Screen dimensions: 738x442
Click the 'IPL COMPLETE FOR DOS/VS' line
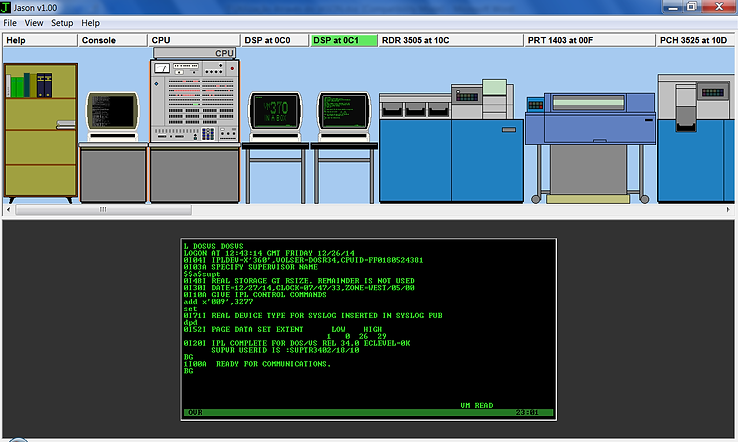click(x=297, y=343)
